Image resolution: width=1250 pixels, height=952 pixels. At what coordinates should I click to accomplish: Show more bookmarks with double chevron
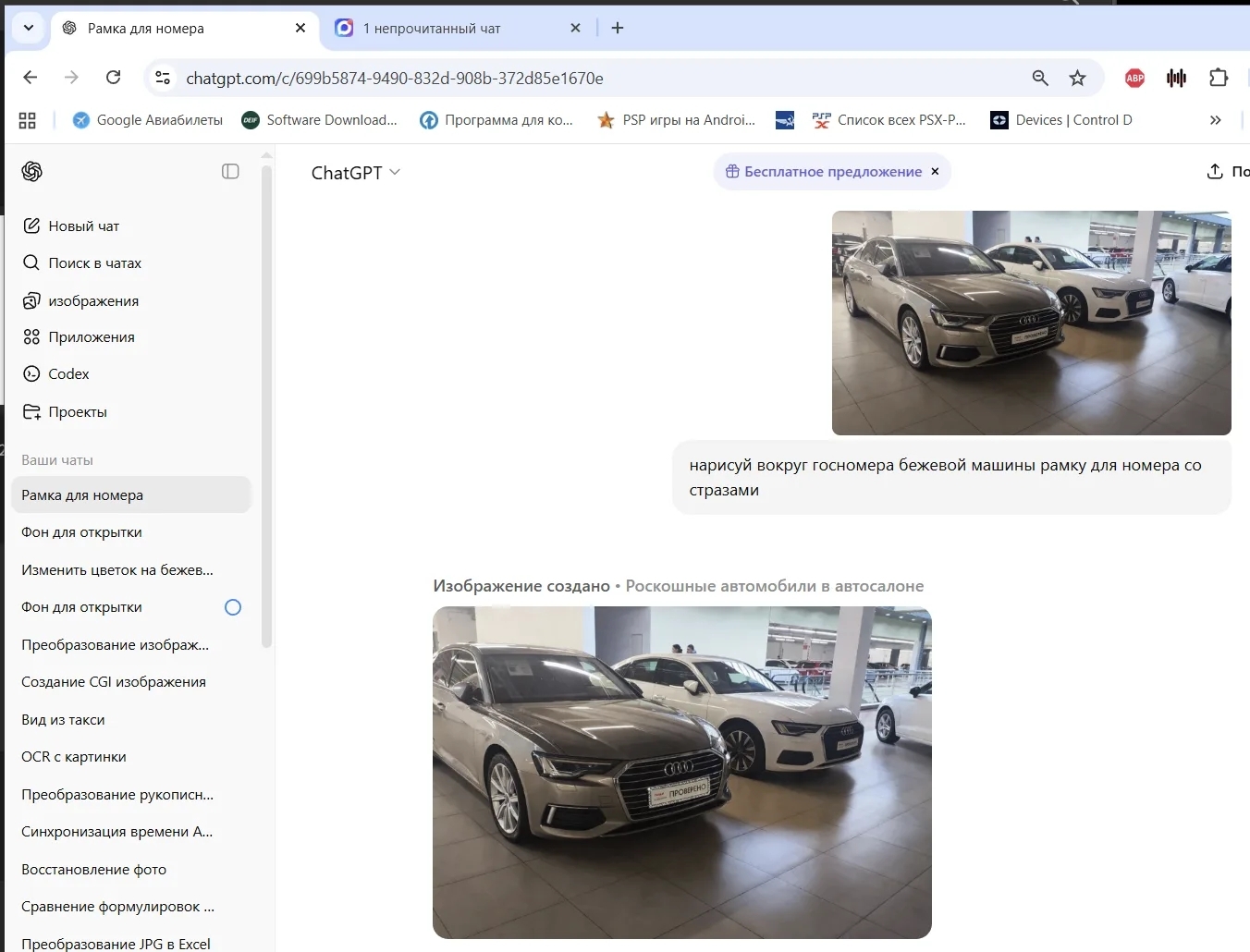(x=1215, y=120)
